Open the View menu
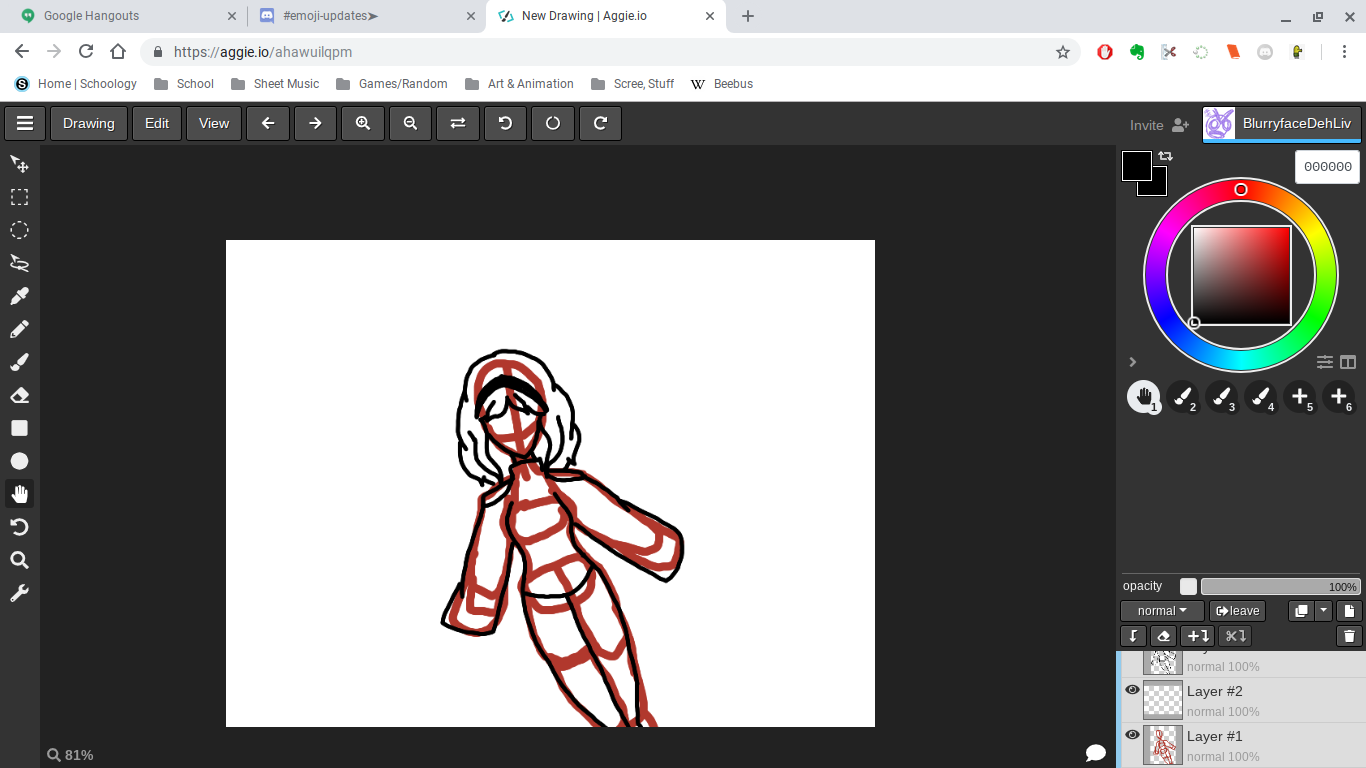This screenshot has height=768, width=1366. [214, 123]
